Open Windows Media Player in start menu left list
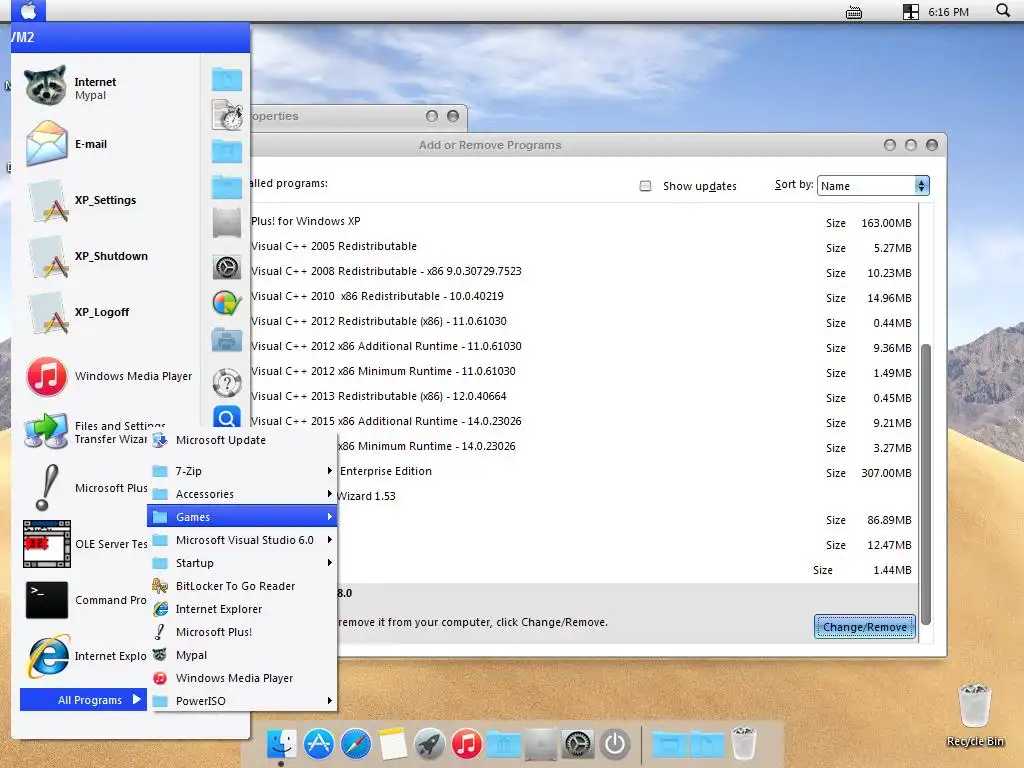The height and width of the screenshot is (768, 1024). click(108, 376)
